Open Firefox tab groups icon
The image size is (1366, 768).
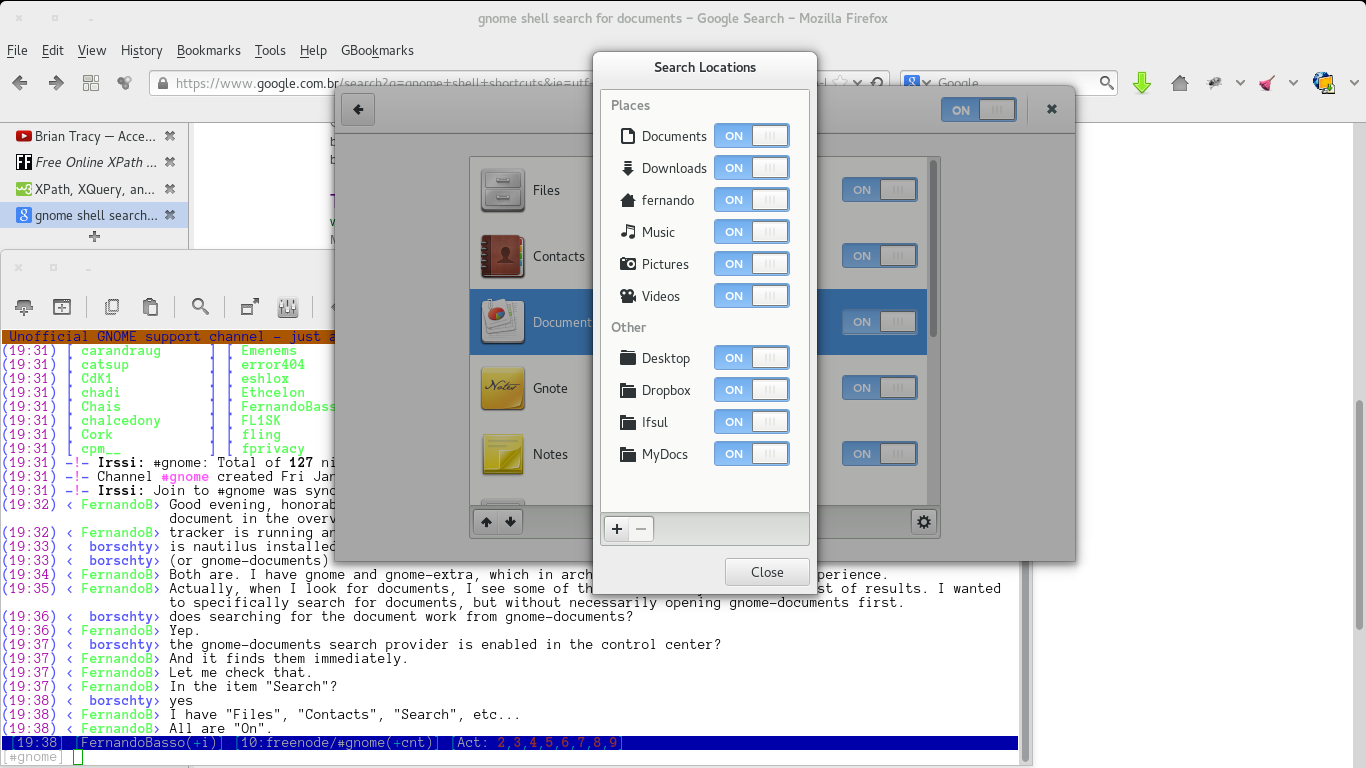(x=91, y=83)
